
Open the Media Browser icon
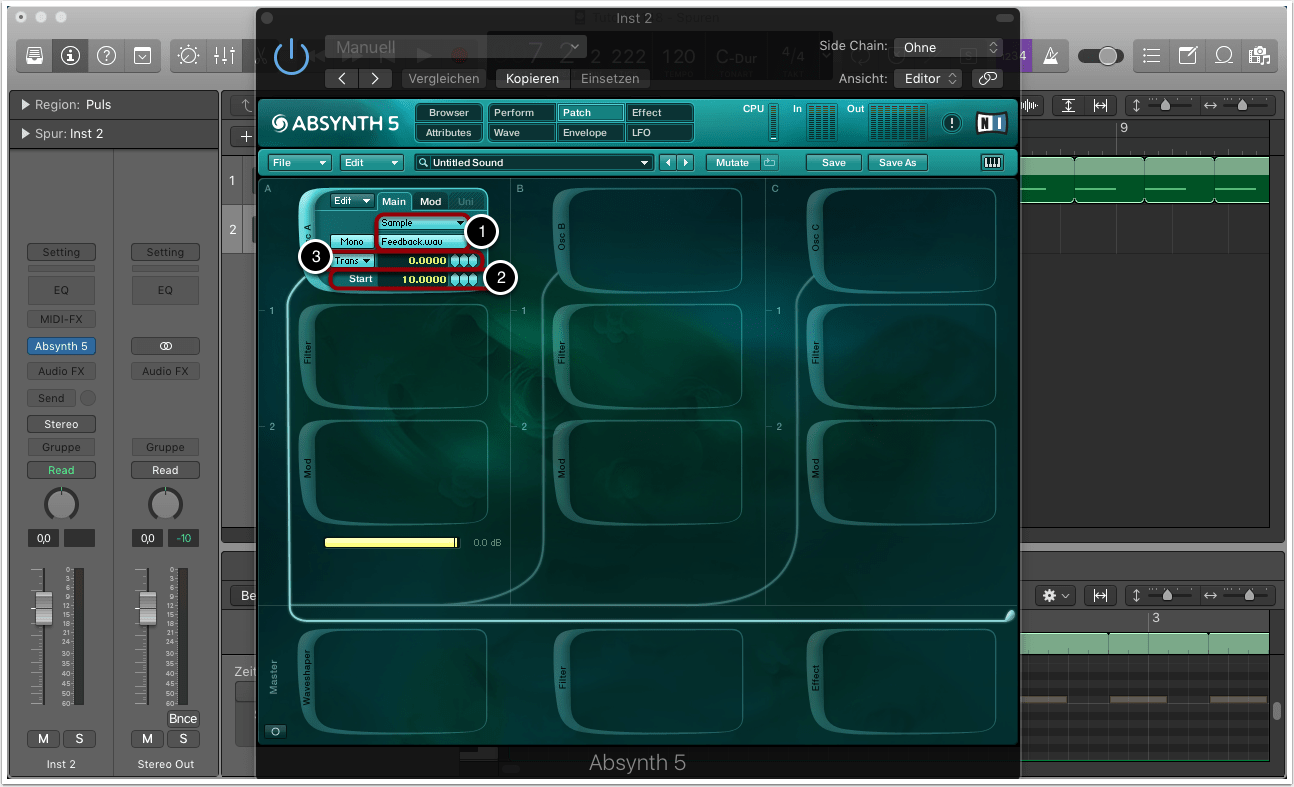tap(1260, 56)
